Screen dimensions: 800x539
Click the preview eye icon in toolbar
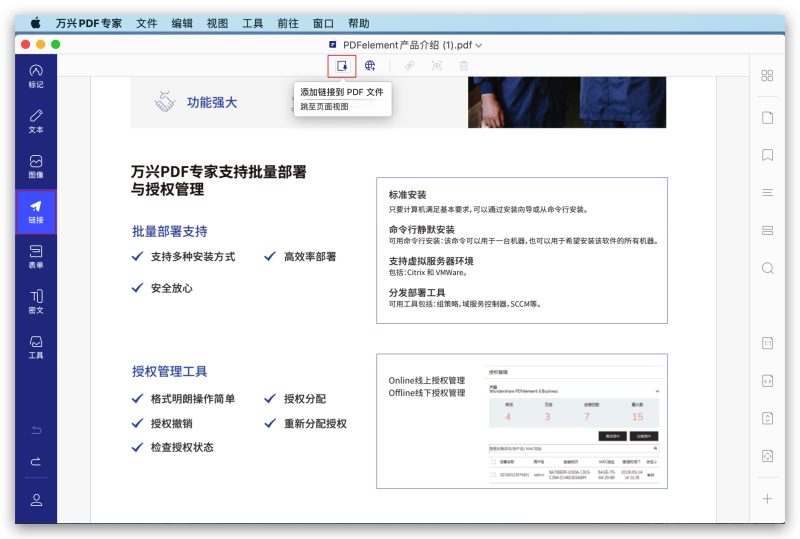[437, 65]
